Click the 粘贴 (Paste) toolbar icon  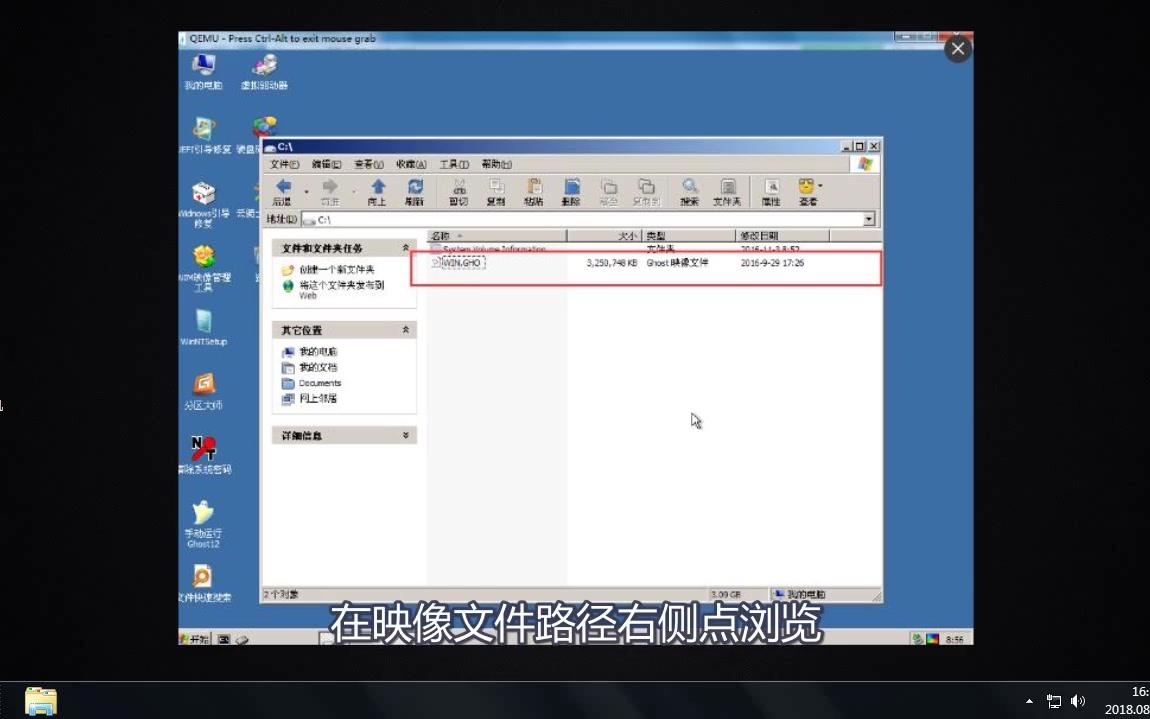click(532, 190)
